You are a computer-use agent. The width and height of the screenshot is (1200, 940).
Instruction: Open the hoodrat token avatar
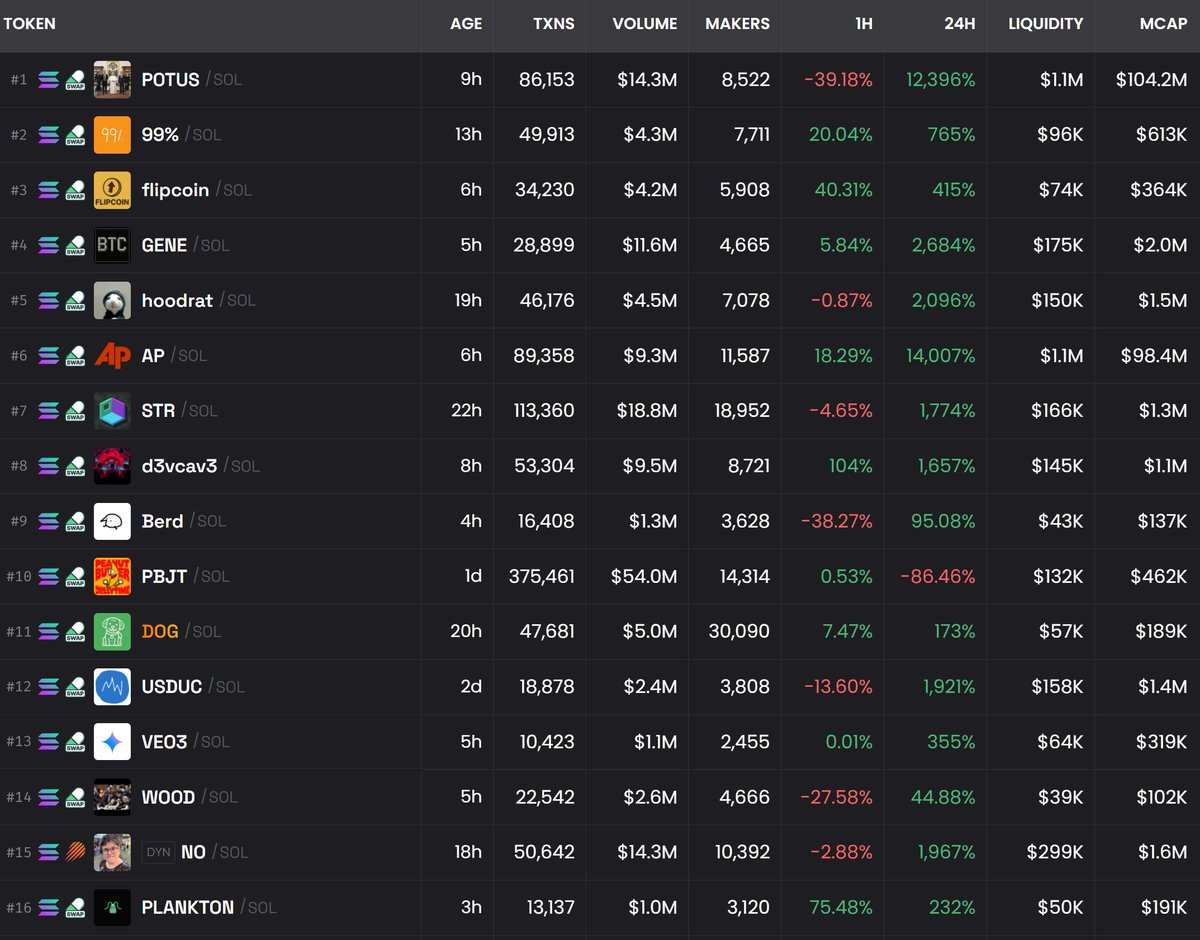[x=112, y=301]
